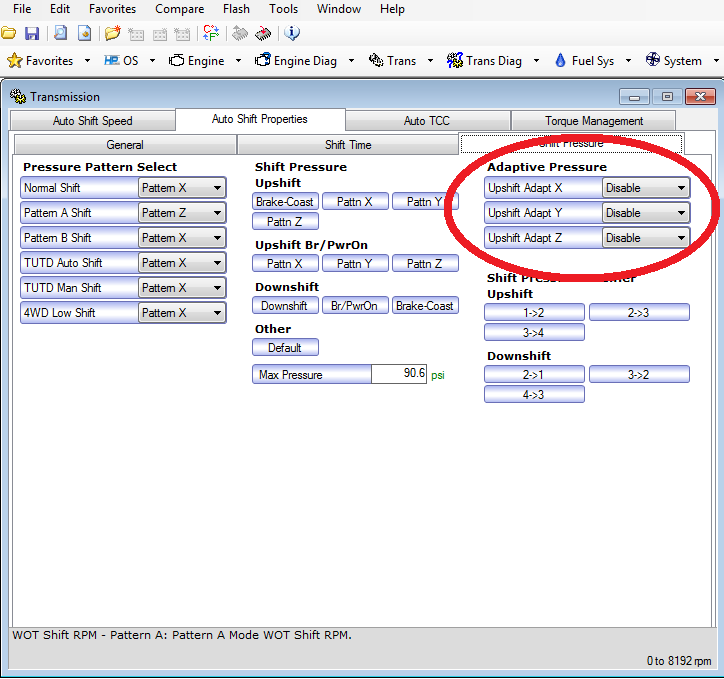The width and height of the screenshot is (724, 679).
Task: Open the Upshift Adapt Z dropdown
Action: [x=646, y=238]
